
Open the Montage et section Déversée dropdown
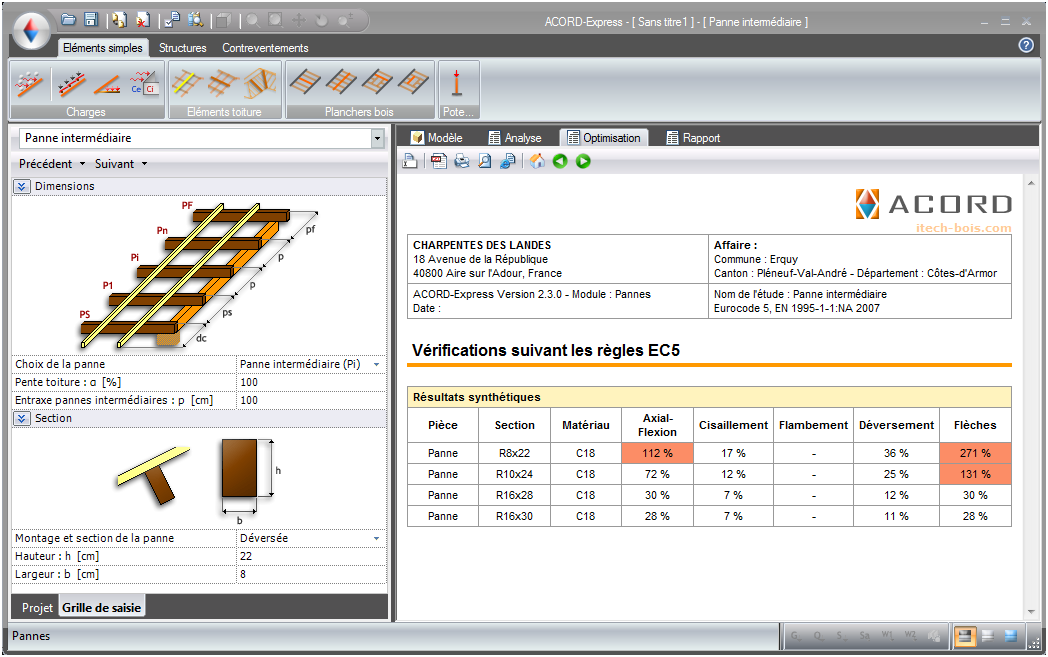(376, 538)
